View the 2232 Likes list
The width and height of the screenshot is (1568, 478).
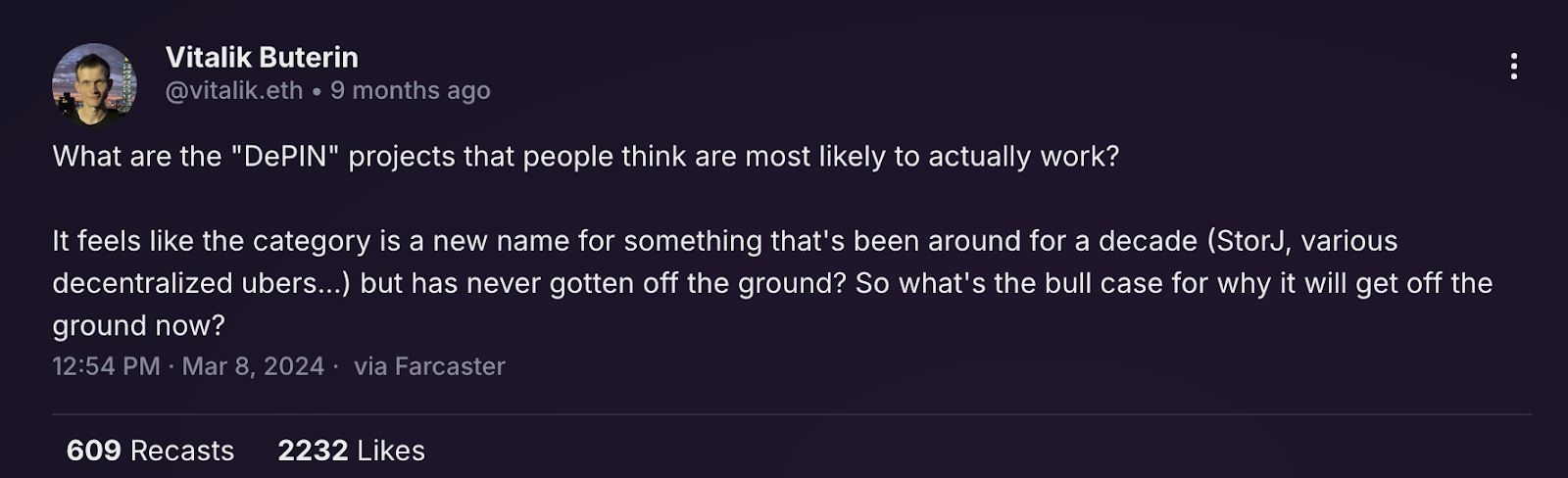[x=351, y=451]
